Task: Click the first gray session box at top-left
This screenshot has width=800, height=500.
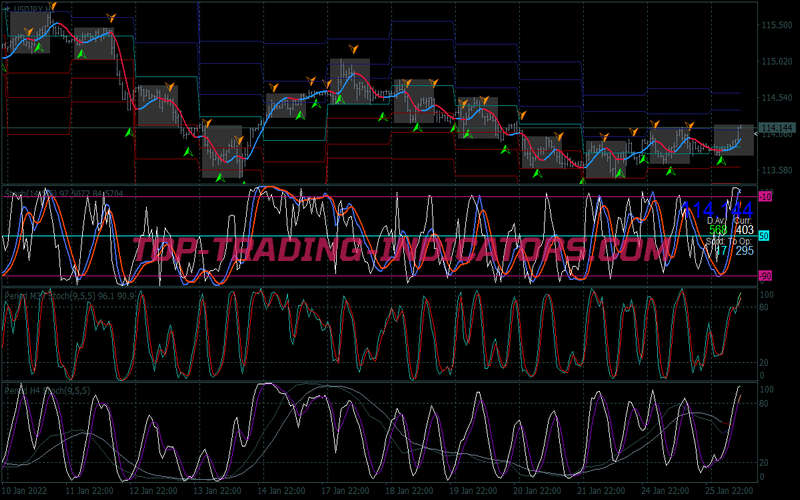Action: click(30, 33)
